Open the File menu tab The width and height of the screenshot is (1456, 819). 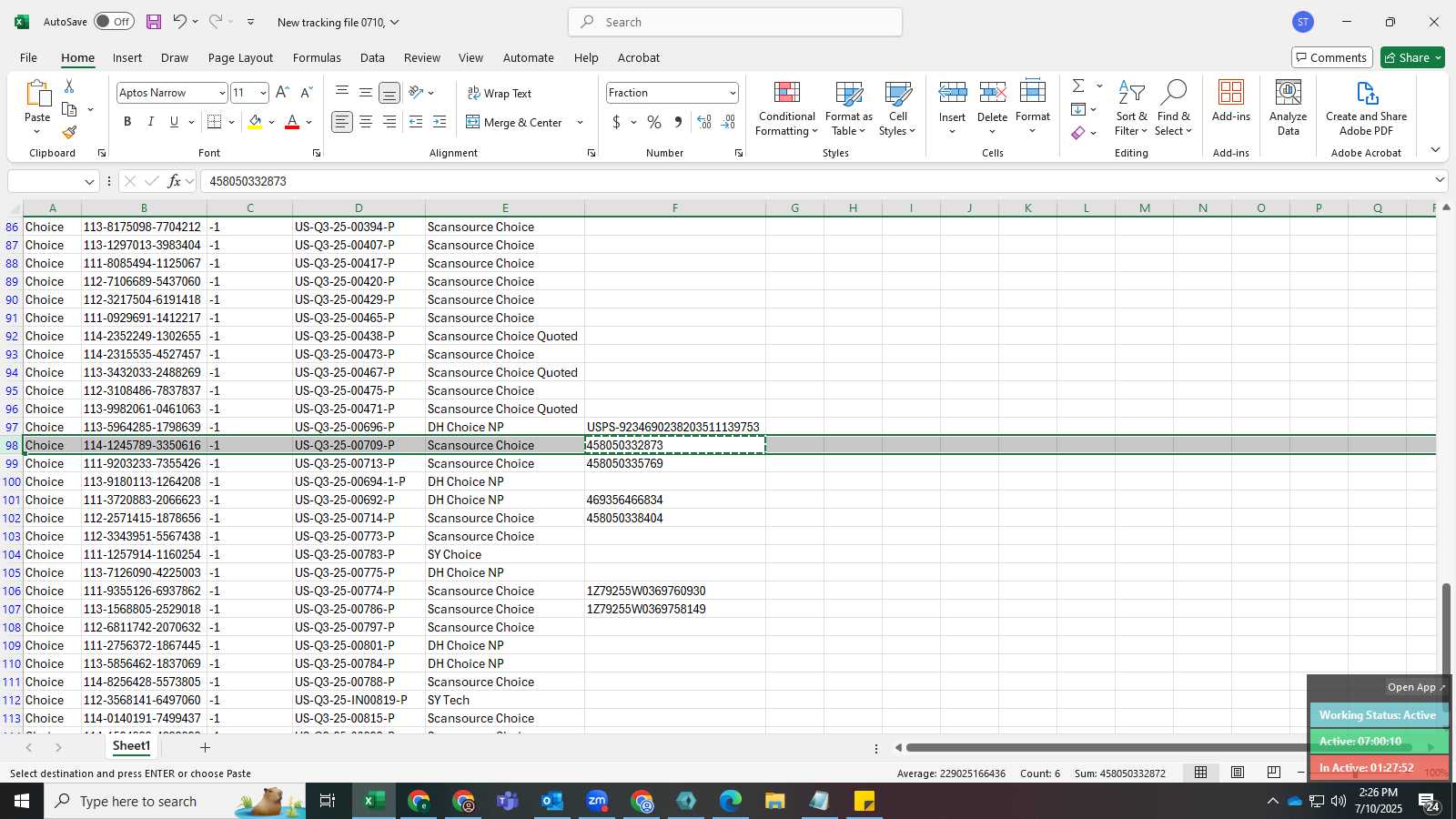28,57
